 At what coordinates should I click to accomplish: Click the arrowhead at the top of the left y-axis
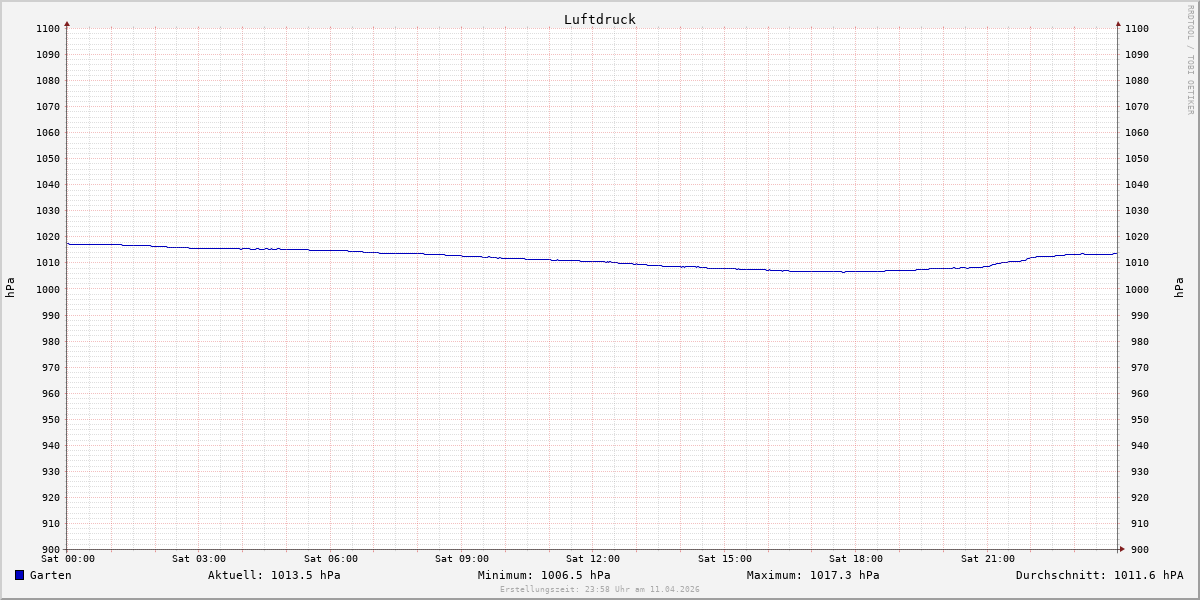(67, 23)
